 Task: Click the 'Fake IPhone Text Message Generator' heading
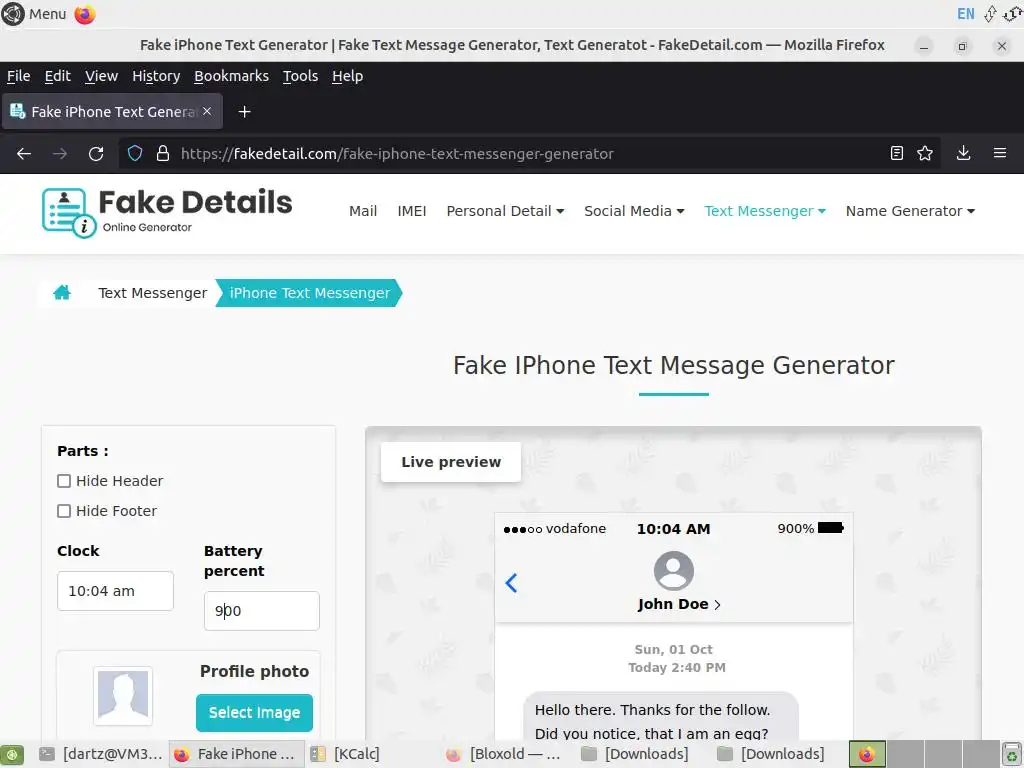click(673, 366)
